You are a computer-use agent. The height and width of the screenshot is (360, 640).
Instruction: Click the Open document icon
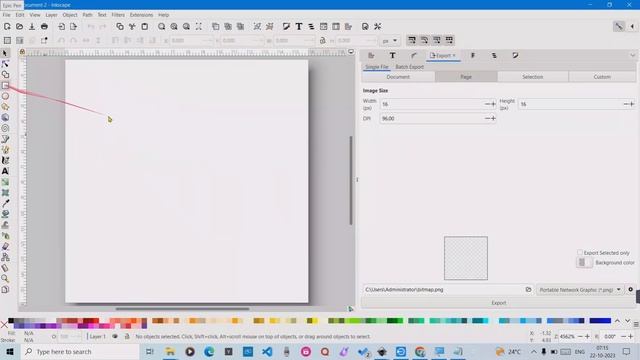point(19,27)
